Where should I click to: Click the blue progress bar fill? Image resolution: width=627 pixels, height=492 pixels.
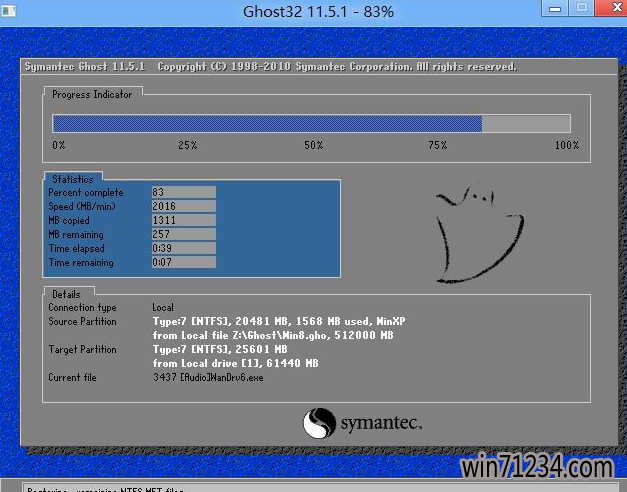pyautogui.click(x=267, y=124)
